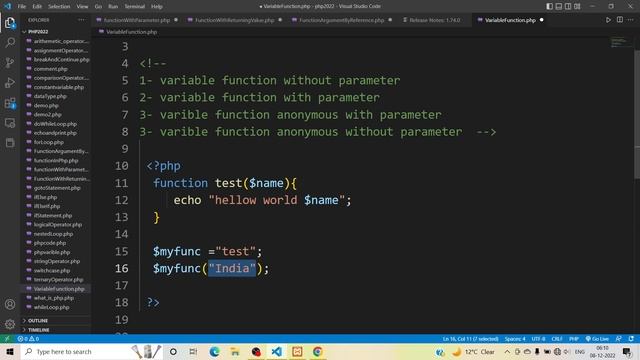Open the errors and warnings indicator
Image resolution: width=640 pixels, height=360 pixels.
[x=28, y=339]
